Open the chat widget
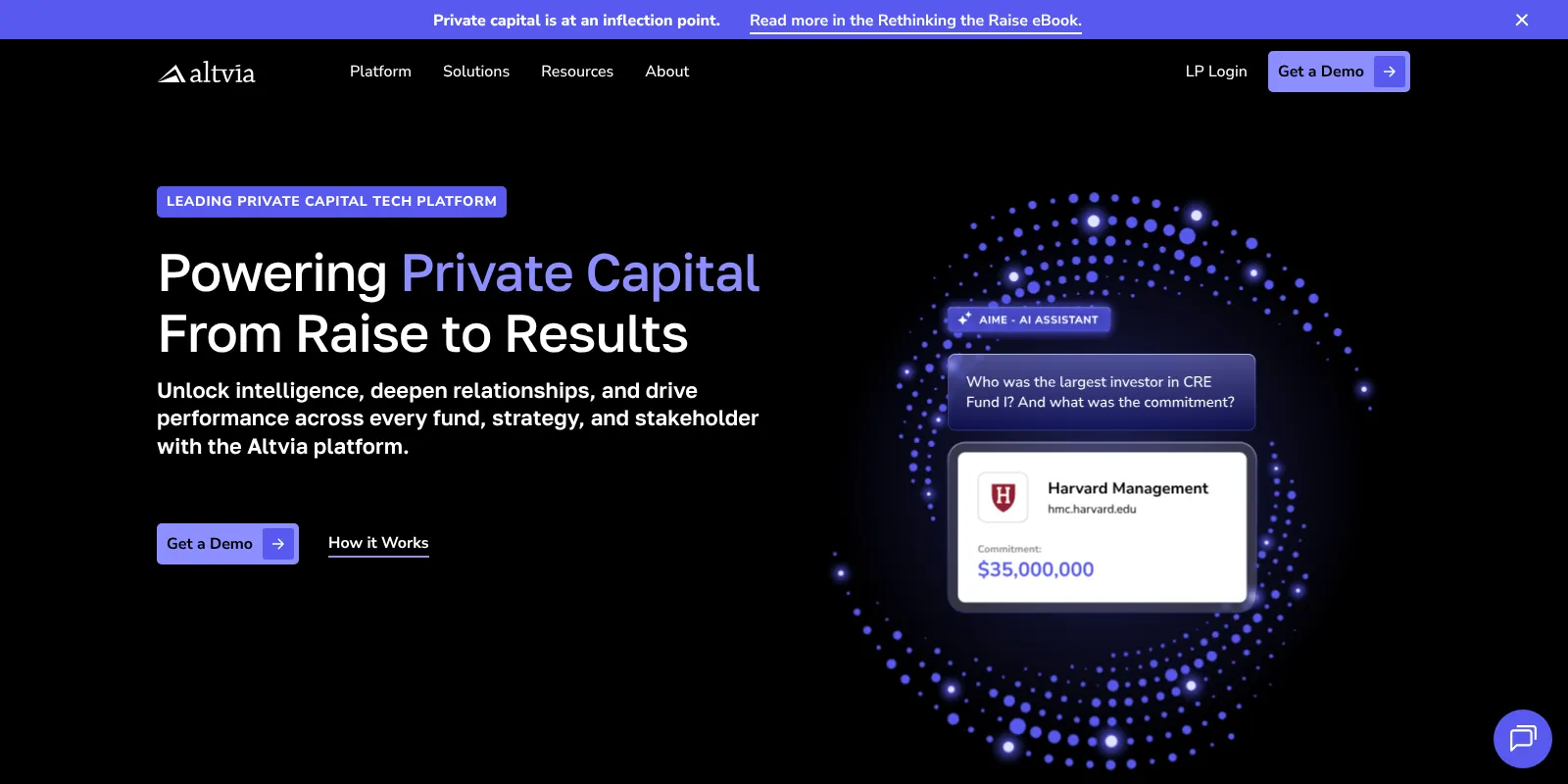 (1523, 739)
